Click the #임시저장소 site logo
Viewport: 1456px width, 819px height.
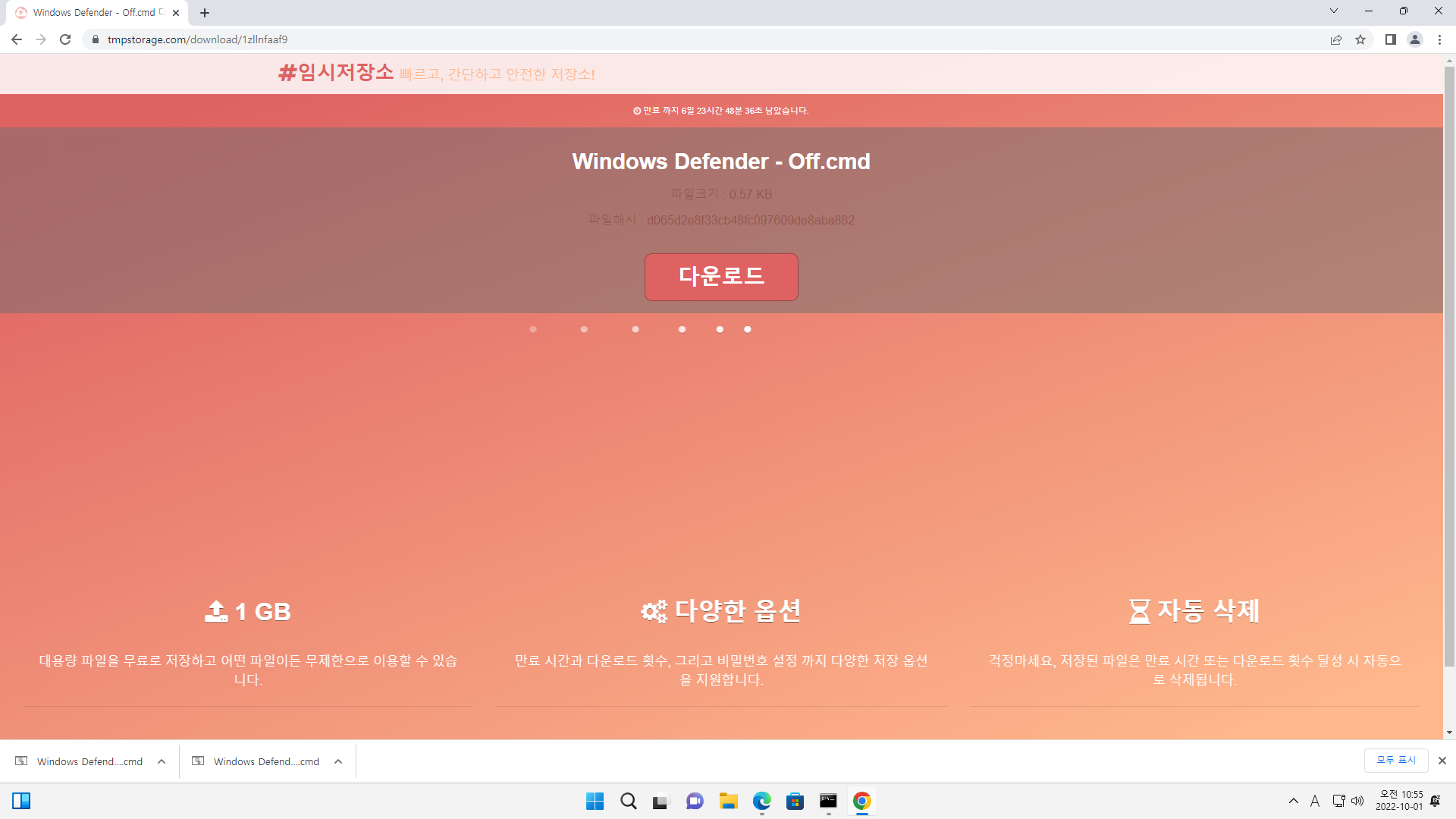(x=336, y=73)
